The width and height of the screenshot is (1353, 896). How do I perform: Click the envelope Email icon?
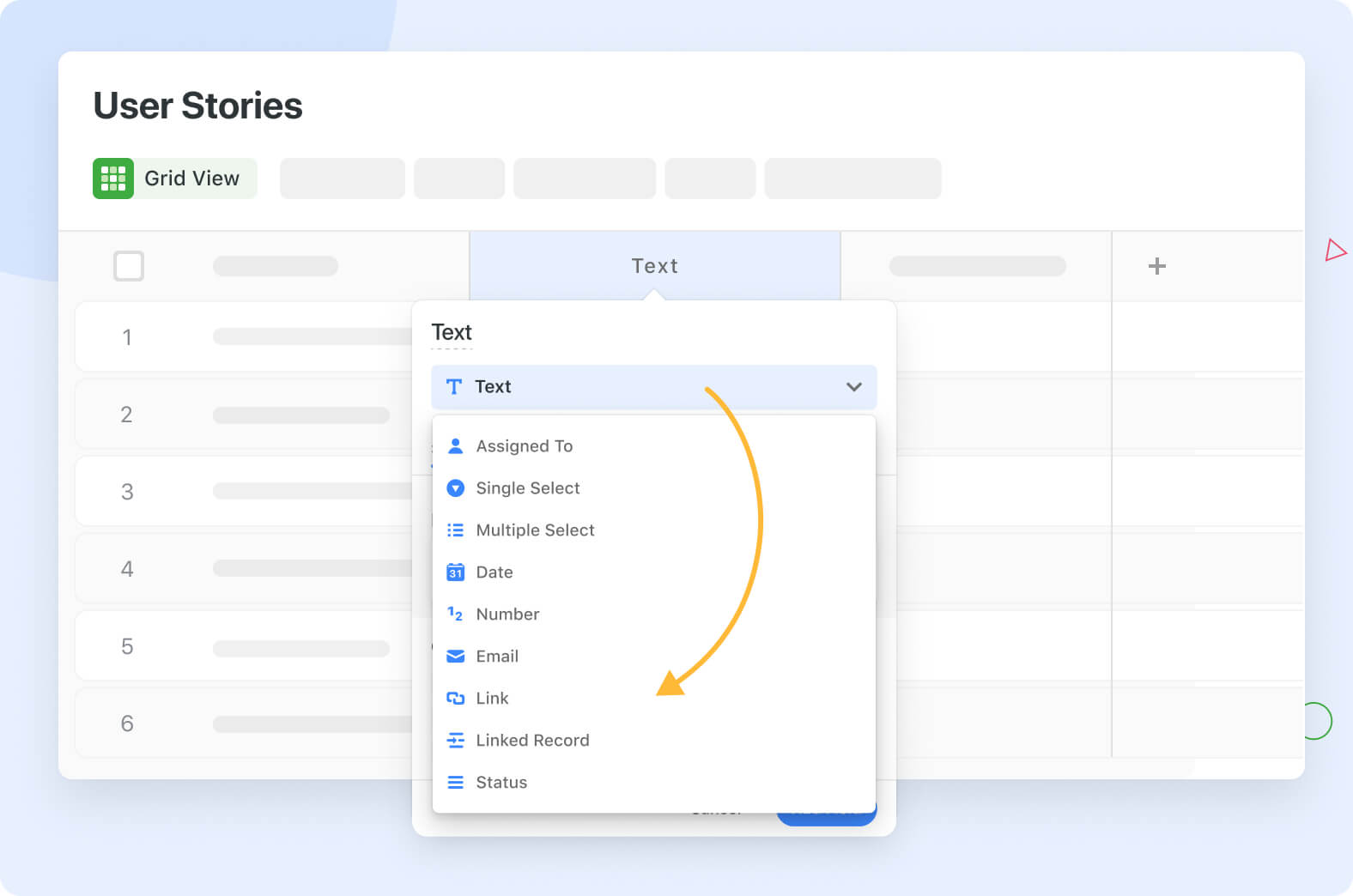coord(456,657)
